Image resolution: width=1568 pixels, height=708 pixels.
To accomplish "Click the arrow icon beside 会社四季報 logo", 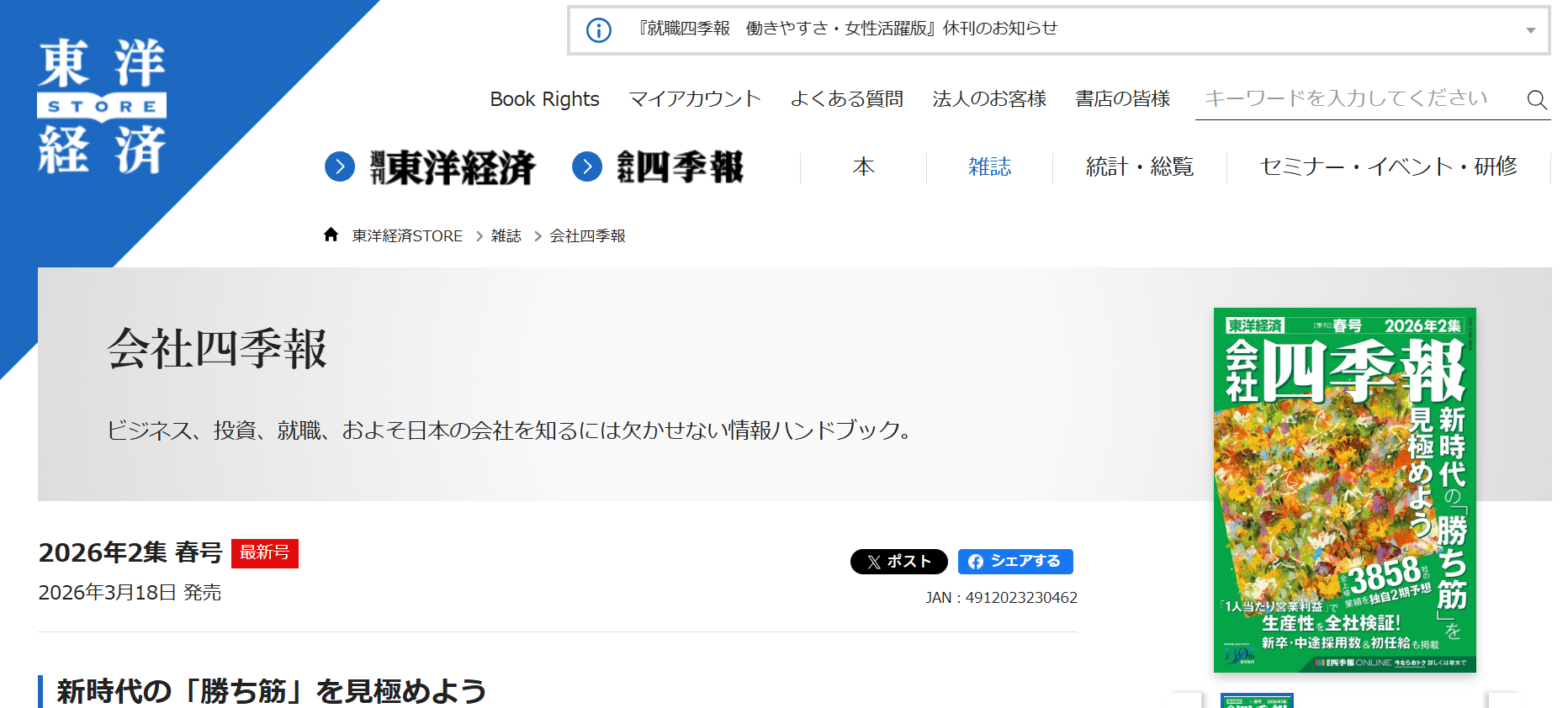I will (x=587, y=166).
